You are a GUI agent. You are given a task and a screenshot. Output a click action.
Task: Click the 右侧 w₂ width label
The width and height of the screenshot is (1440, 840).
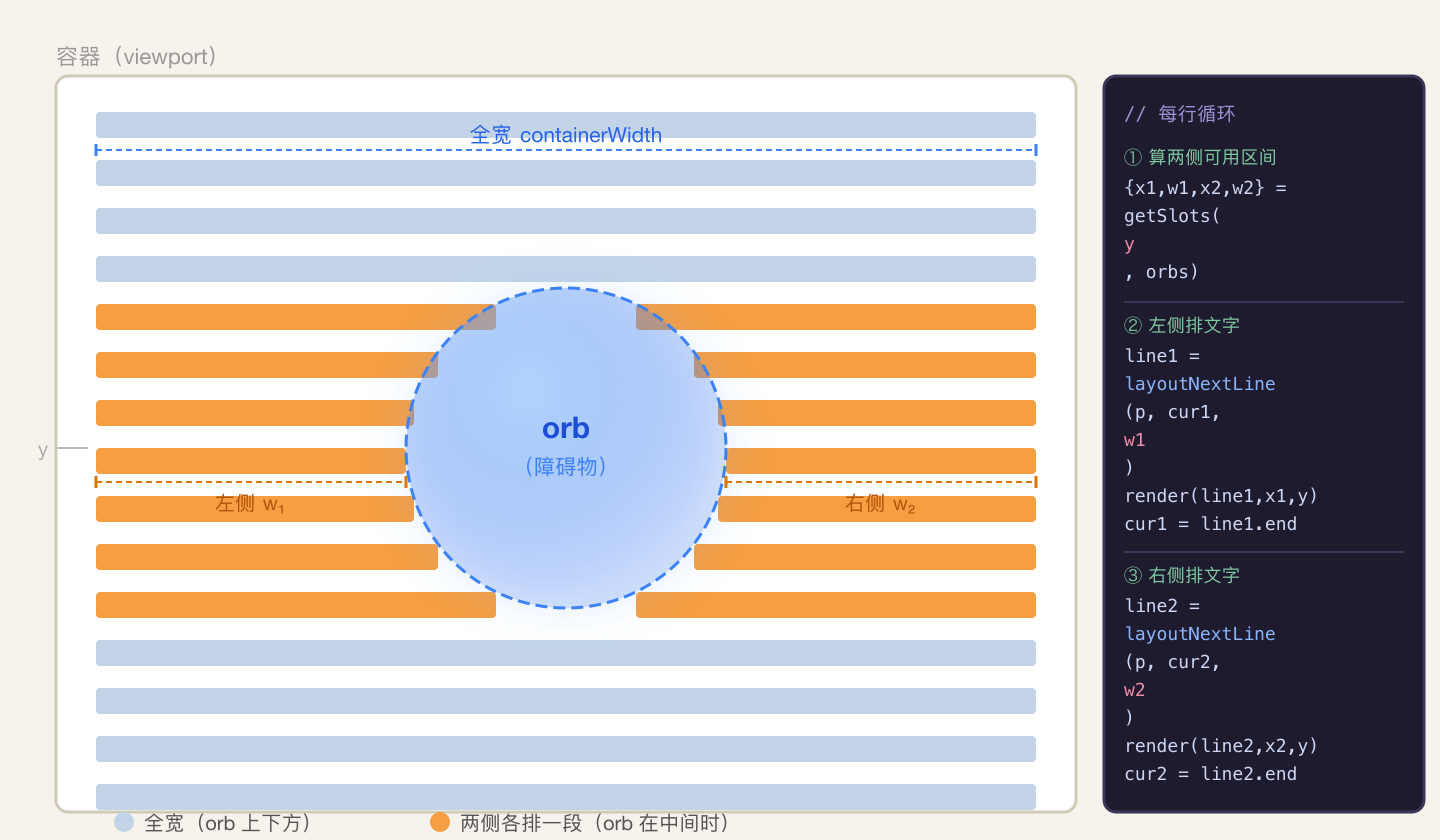pos(880,504)
